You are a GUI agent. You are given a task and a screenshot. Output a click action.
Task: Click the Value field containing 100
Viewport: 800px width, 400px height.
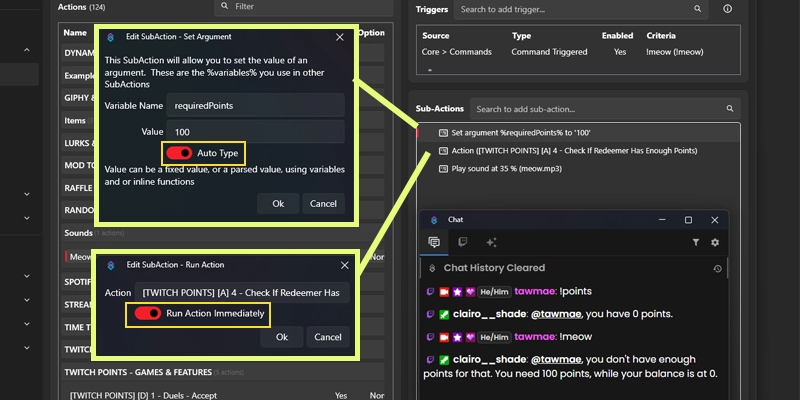coord(255,132)
